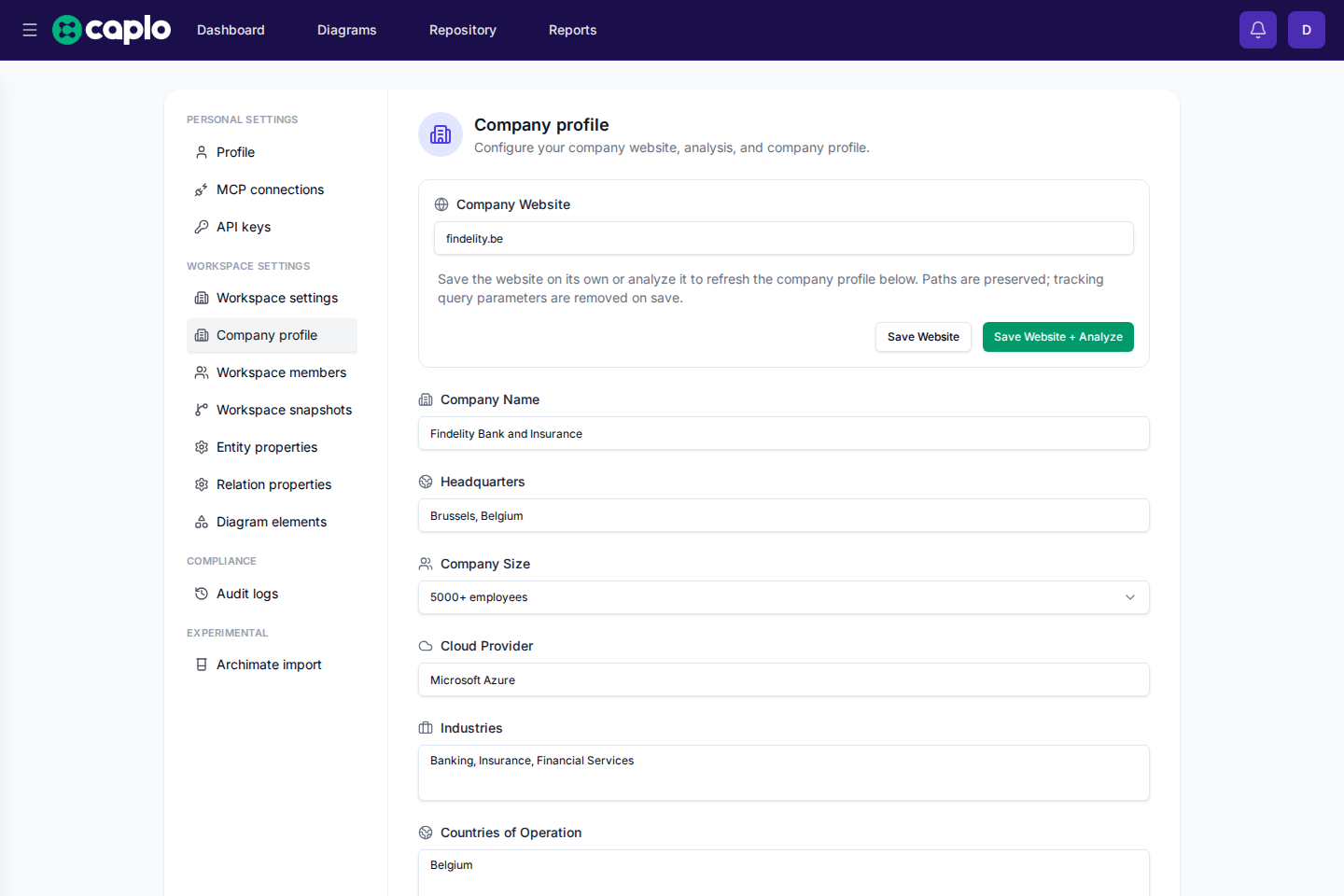
Task: Focus the Industries text area
Action: point(784,773)
